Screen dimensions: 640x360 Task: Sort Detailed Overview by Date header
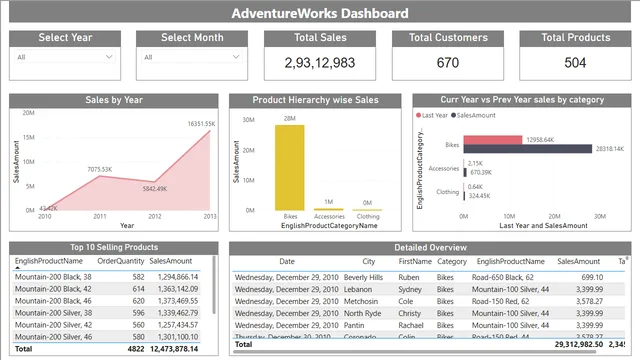[x=287, y=261]
